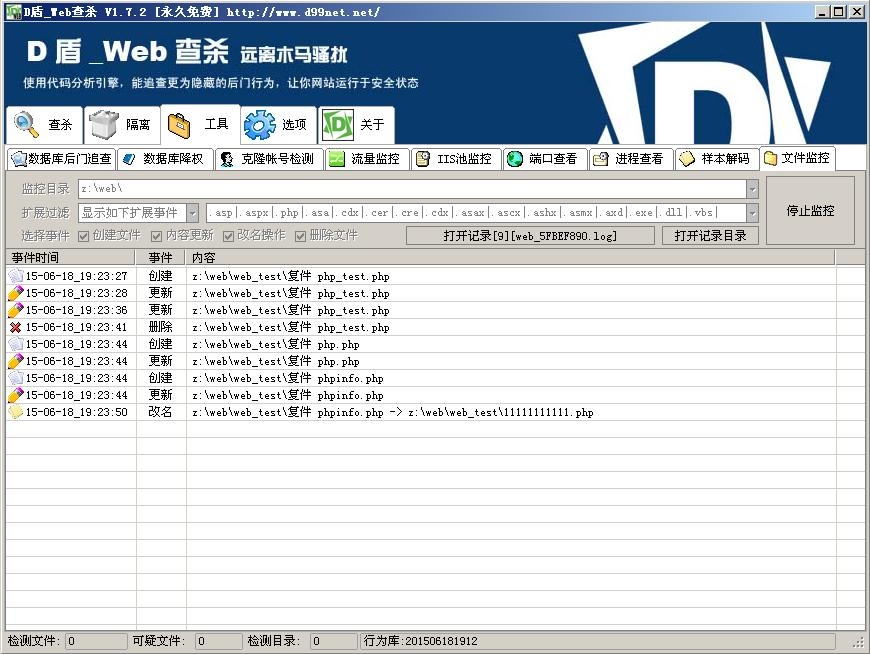Click the folder icon for 文件监控
This screenshot has width=870, height=654.
[770, 159]
